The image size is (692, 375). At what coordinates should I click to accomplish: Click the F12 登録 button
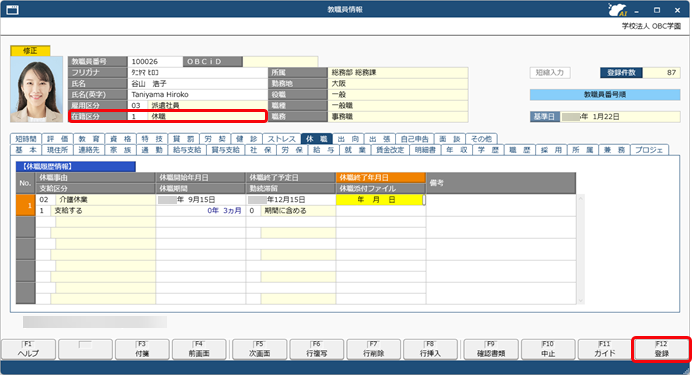[662, 349]
